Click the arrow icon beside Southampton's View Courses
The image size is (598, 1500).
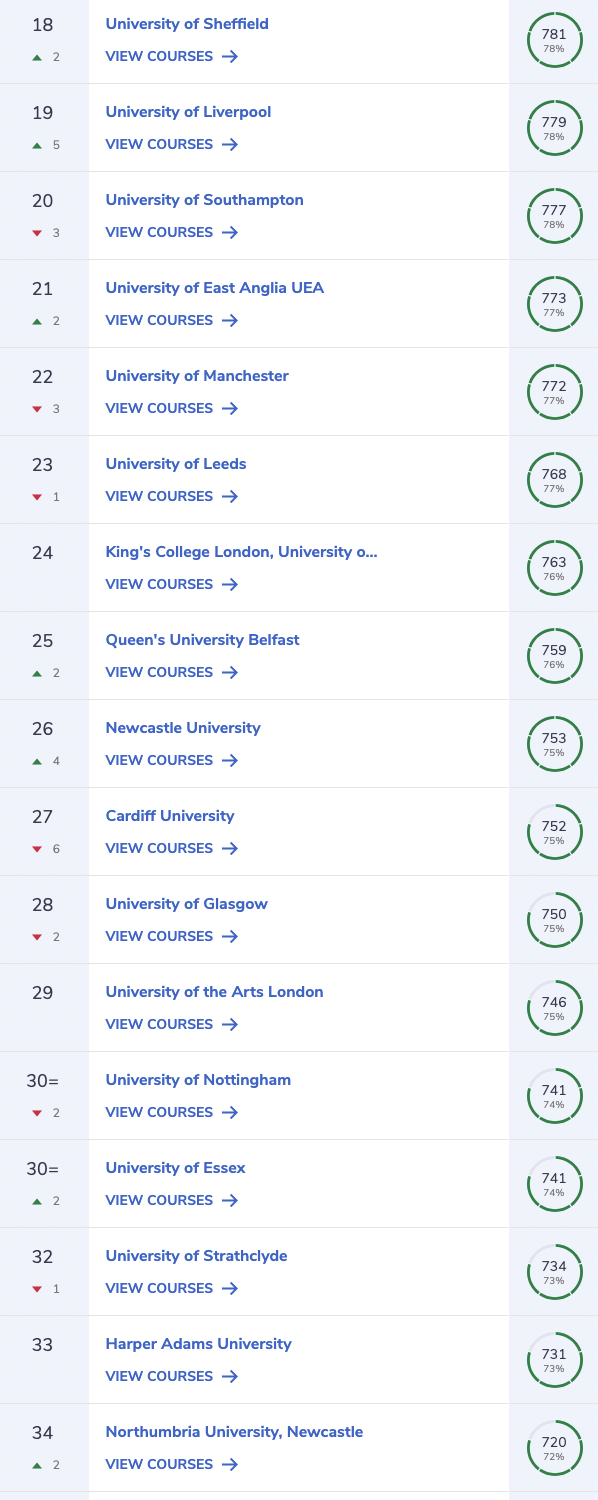click(x=230, y=232)
